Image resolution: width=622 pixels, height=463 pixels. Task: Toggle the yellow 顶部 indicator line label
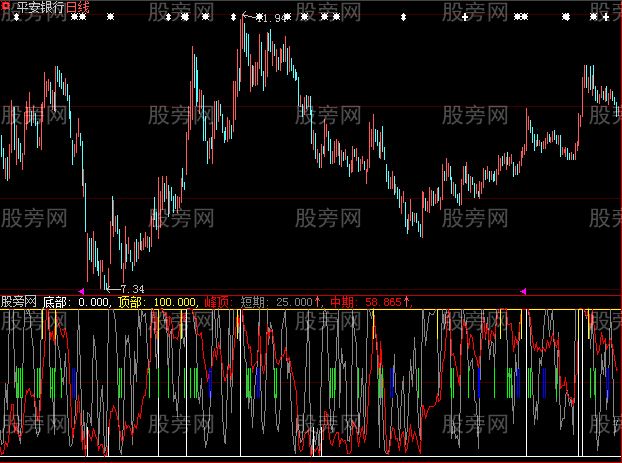point(131,300)
